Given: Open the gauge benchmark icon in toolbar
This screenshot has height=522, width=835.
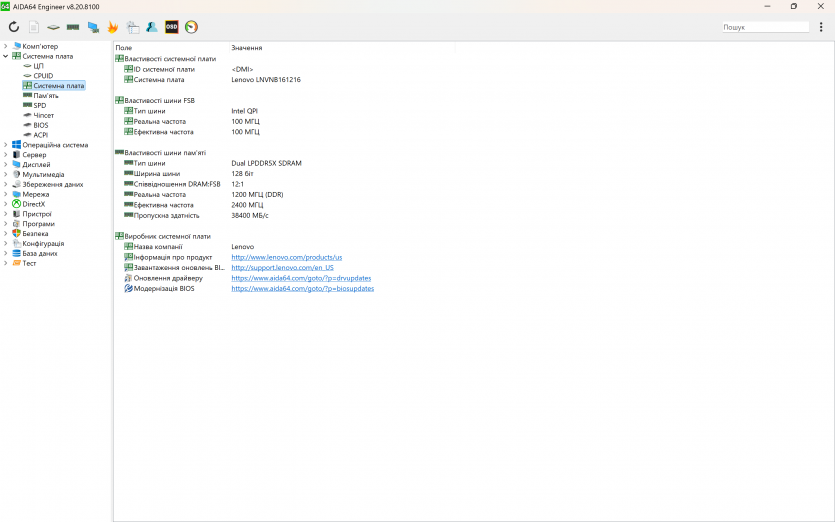Looking at the screenshot, I should tap(191, 27).
